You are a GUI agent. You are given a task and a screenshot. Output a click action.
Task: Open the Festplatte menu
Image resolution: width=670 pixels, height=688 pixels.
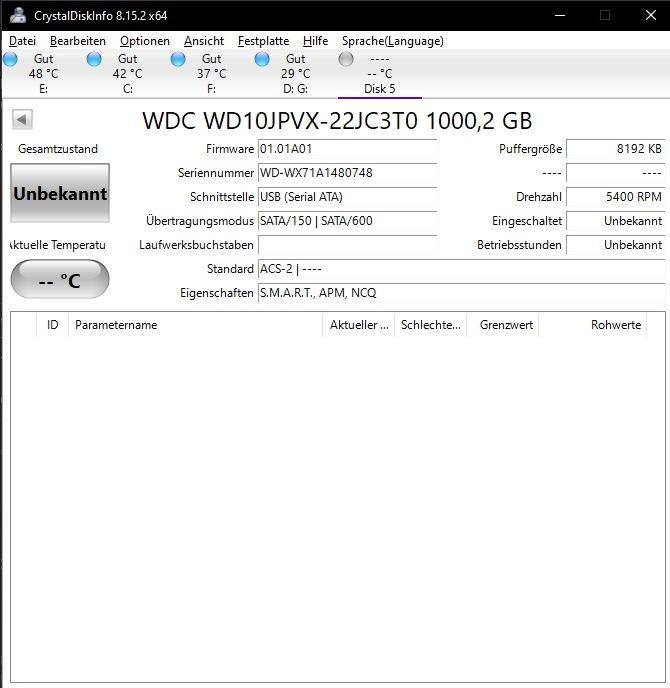[263, 41]
